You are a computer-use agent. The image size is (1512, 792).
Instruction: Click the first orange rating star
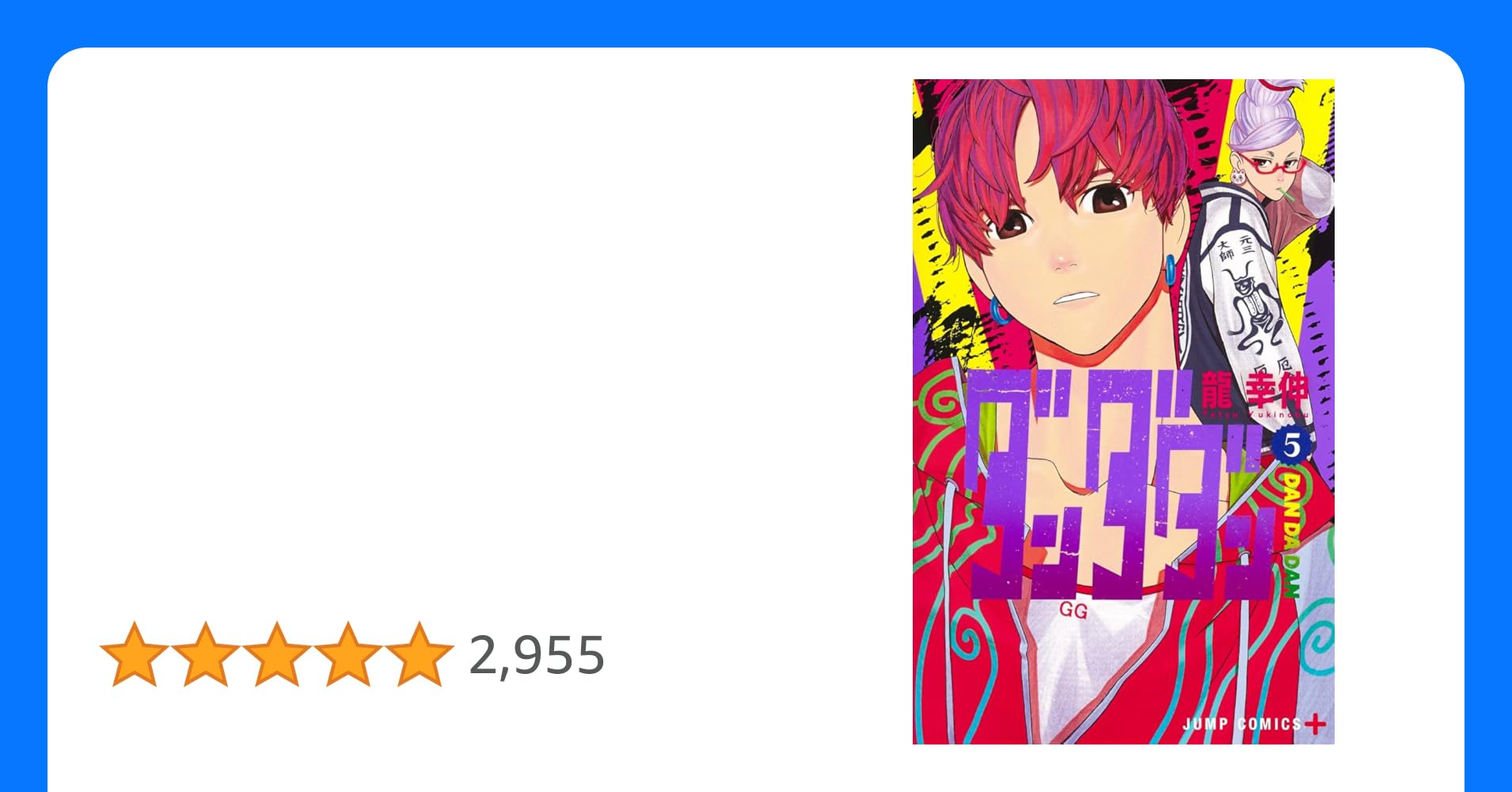point(135,654)
